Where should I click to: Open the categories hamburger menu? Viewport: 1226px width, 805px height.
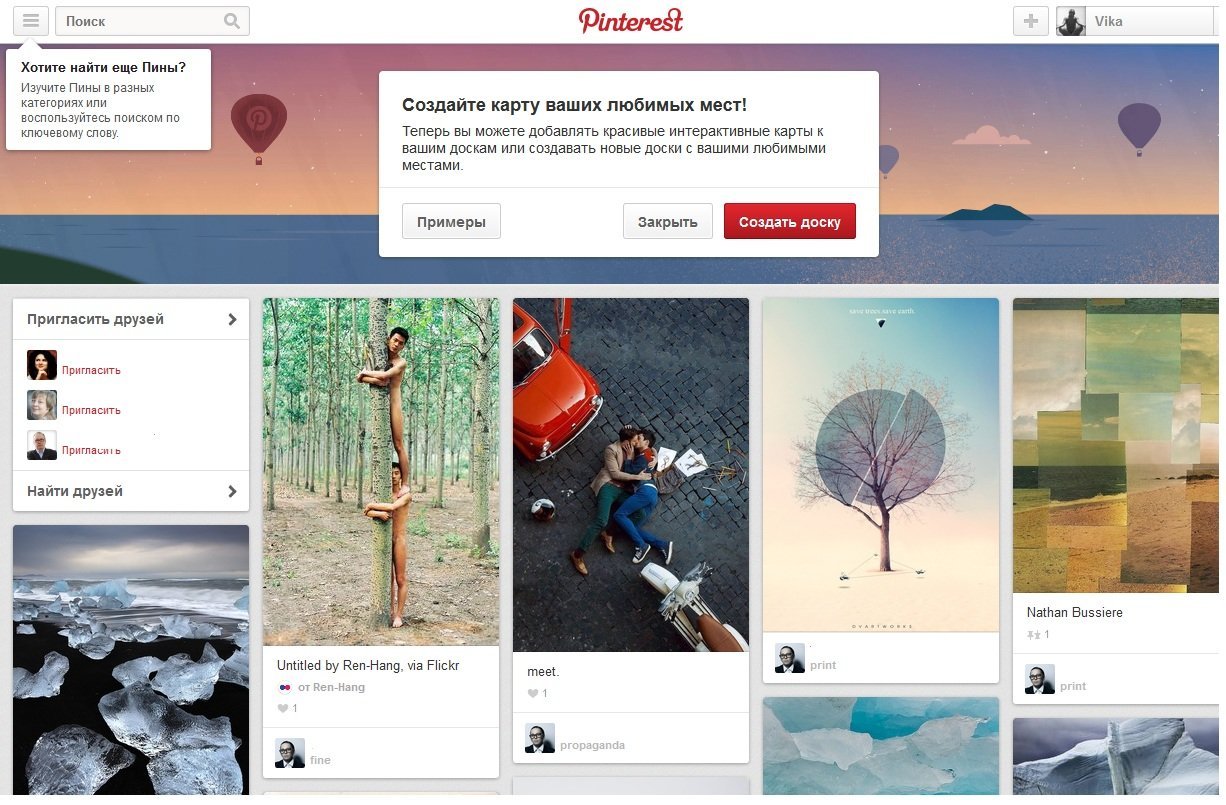click(31, 21)
